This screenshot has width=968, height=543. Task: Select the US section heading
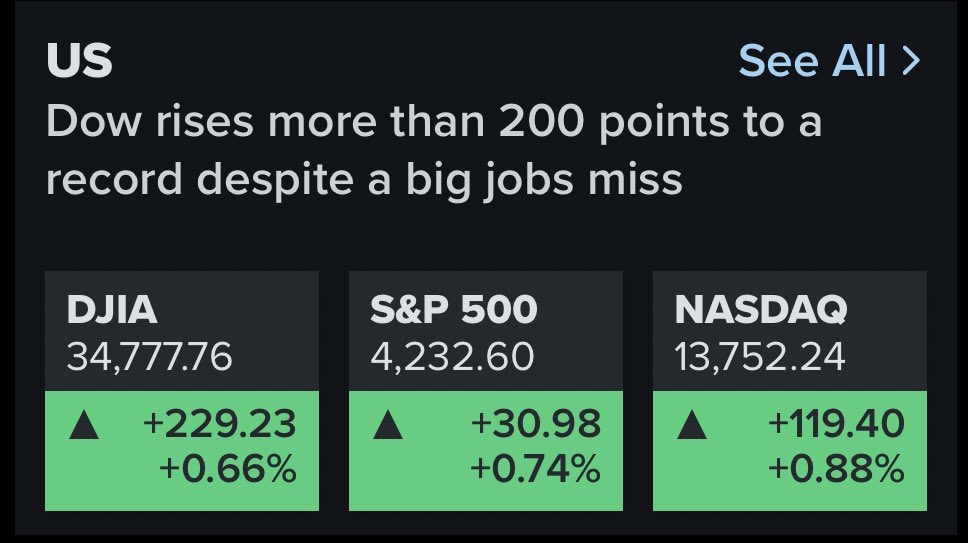(x=79, y=60)
